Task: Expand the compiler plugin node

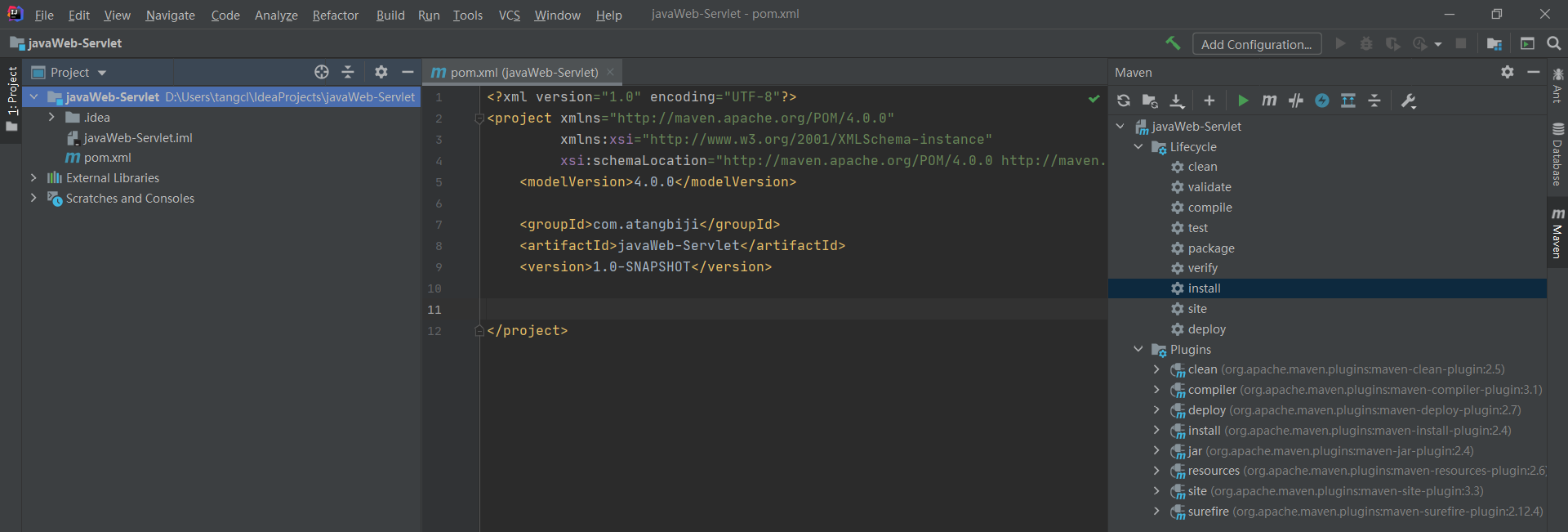Action: click(x=1156, y=390)
